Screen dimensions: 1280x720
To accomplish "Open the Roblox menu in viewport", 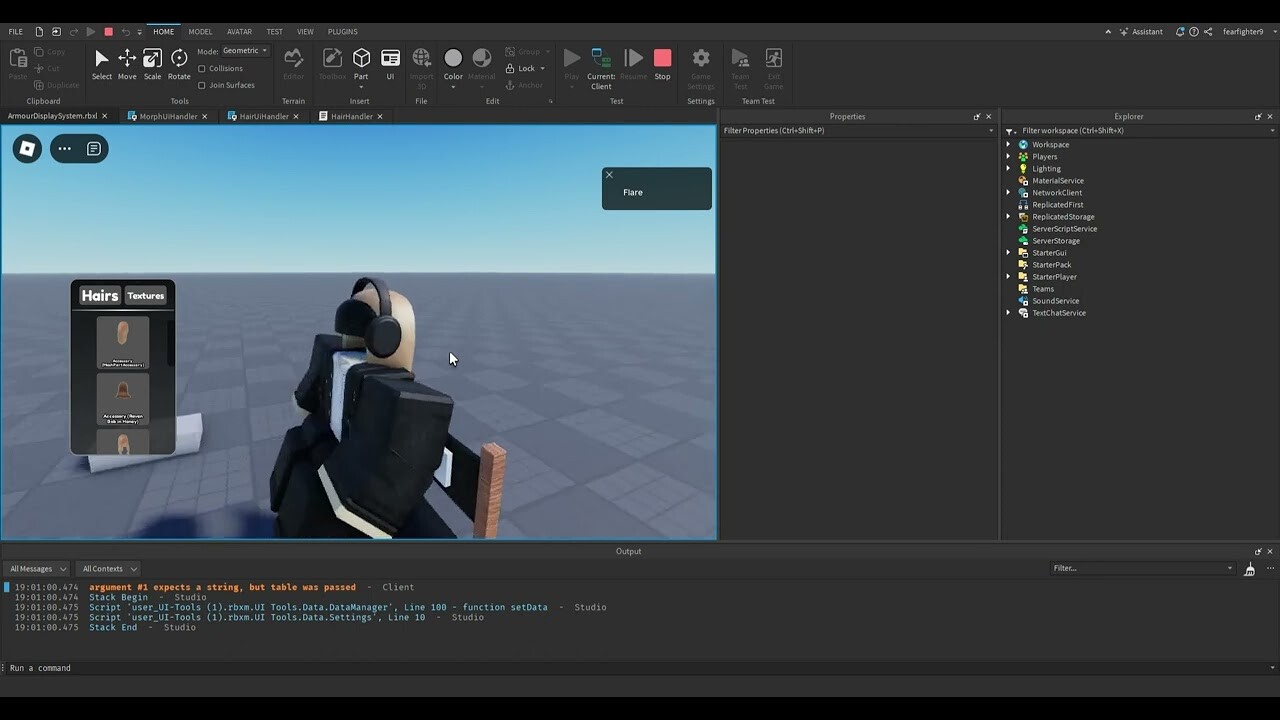I will 27,149.
